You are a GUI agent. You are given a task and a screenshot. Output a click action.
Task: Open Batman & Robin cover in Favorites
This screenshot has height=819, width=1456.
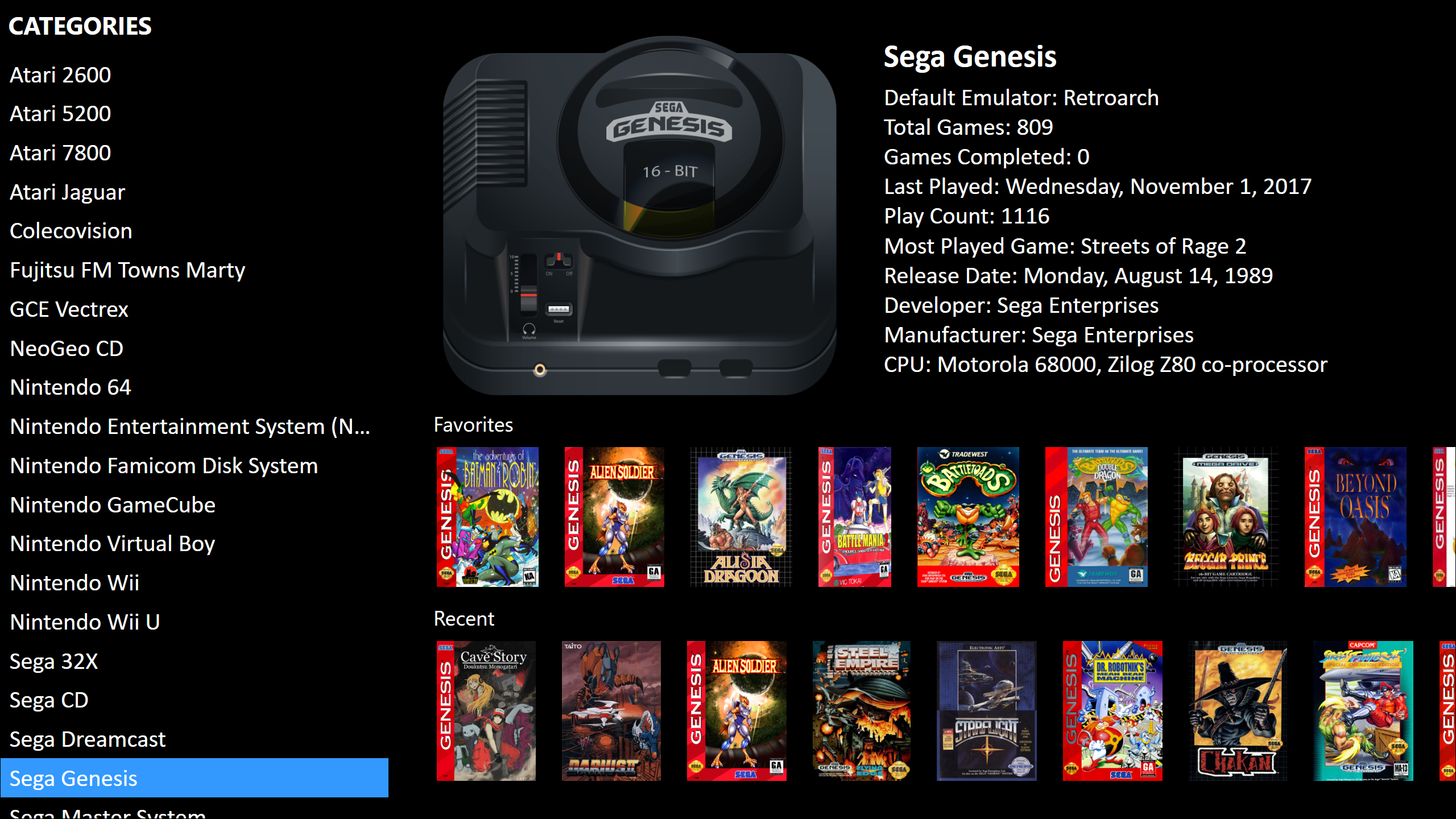pyautogui.click(x=487, y=516)
